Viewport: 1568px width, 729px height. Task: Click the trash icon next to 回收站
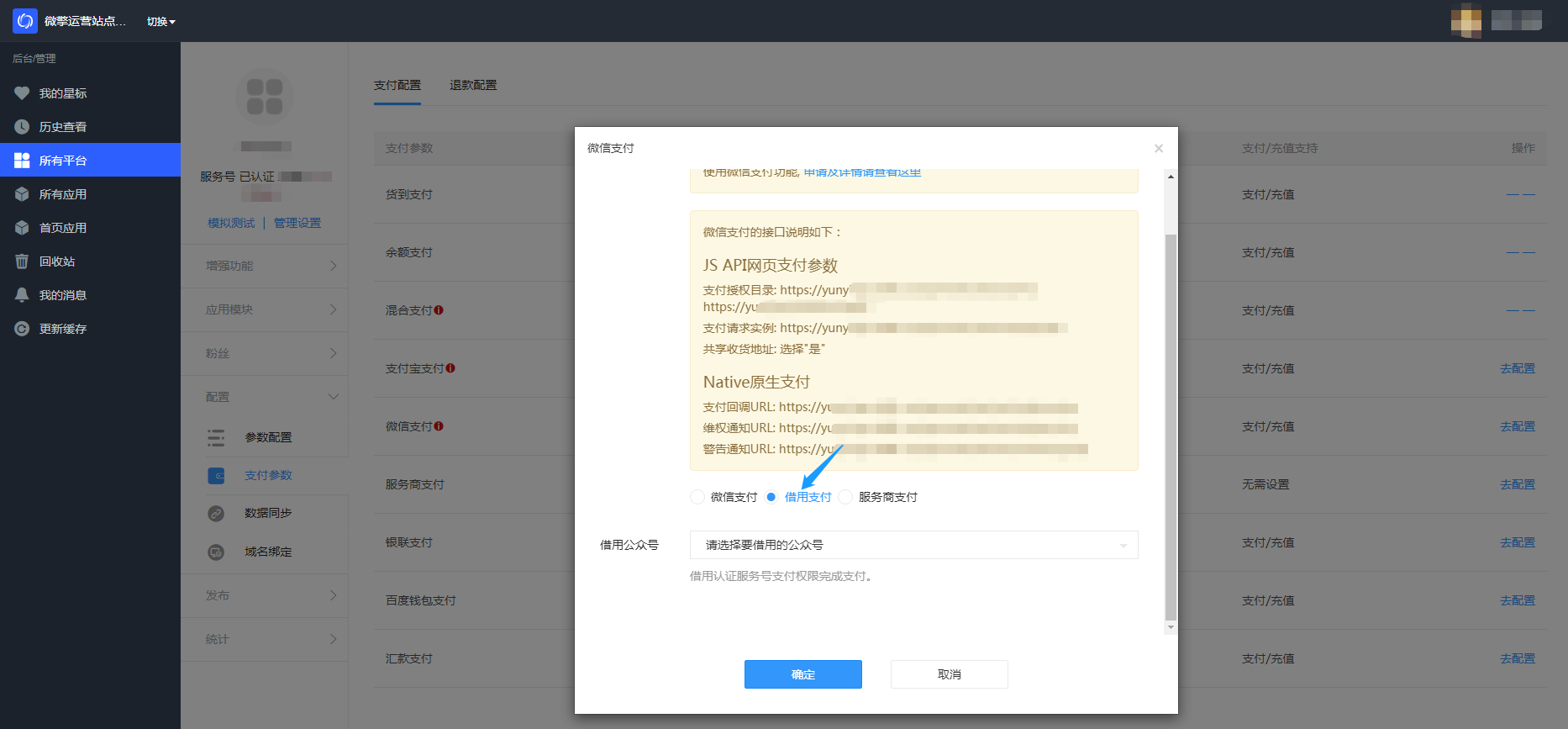22,261
